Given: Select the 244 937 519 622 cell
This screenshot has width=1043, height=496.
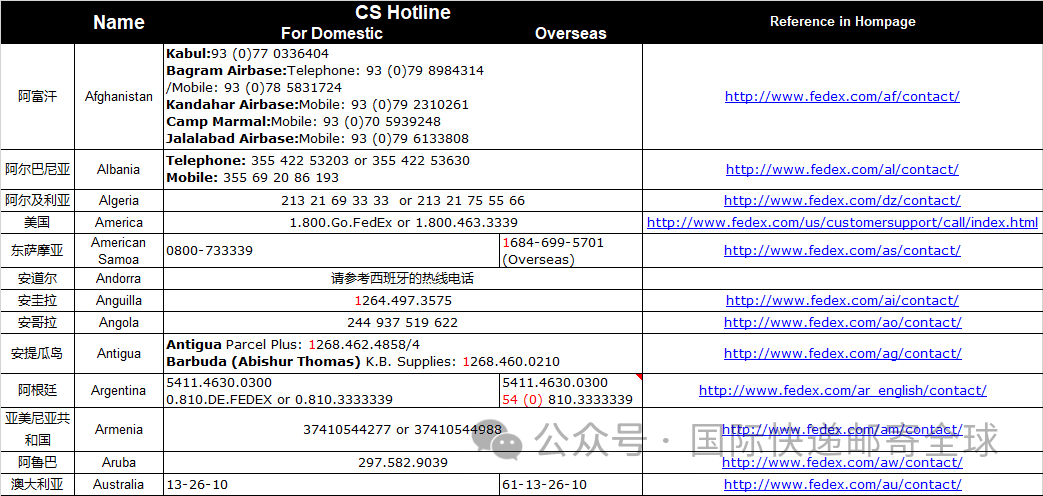Looking at the screenshot, I should tap(402, 322).
